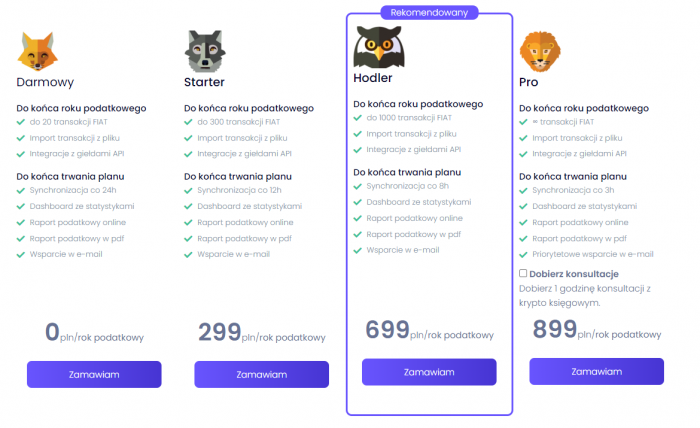Click the checkmark beside 'do 20 transakcji FIAT'
Image resolution: width=700 pixels, height=428 pixels.
tap(20, 122)
